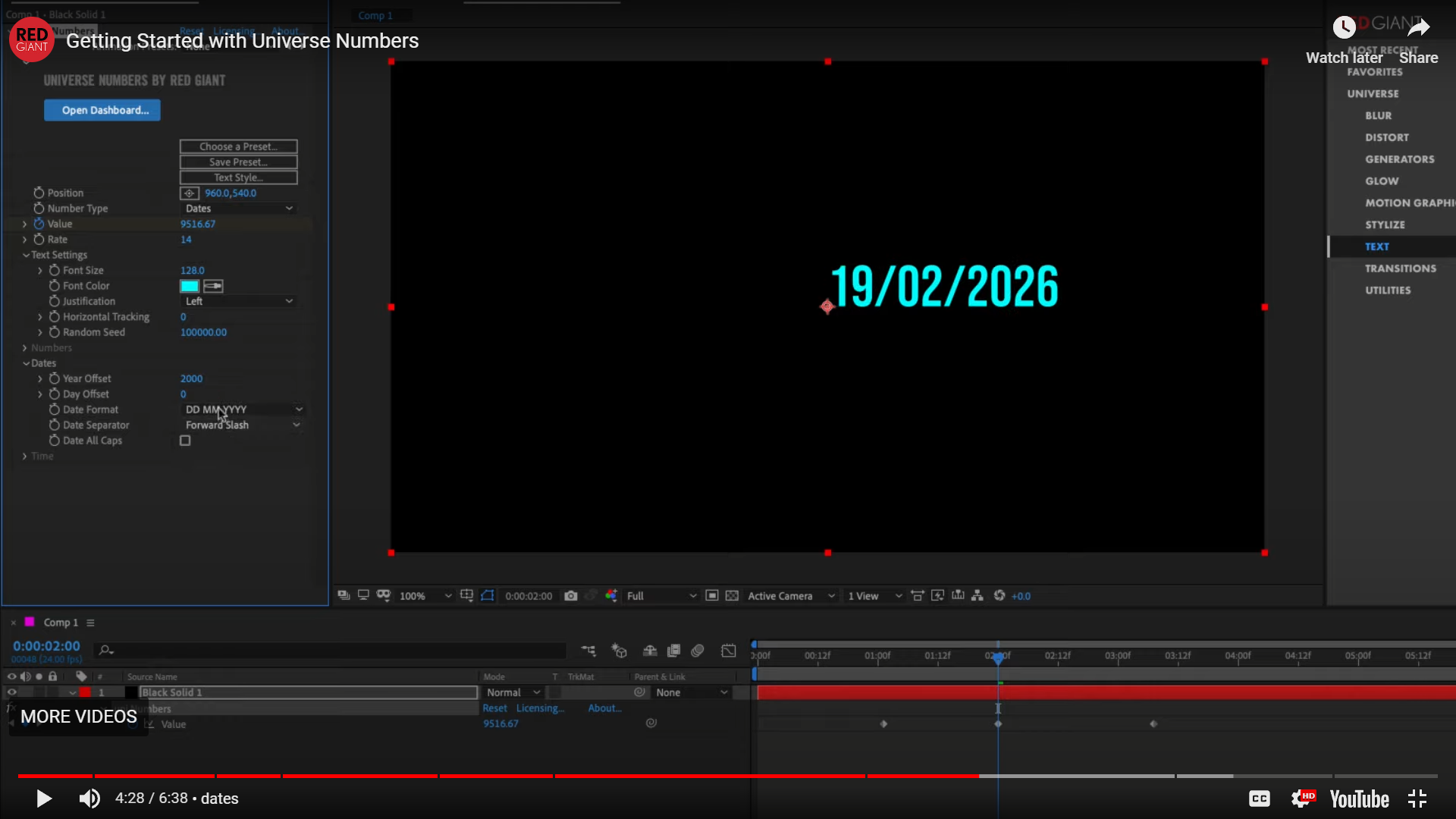Open the Date Format dropdown
Image resolution: width=1456 pixels, height=819 pixels.
(243, 409)
